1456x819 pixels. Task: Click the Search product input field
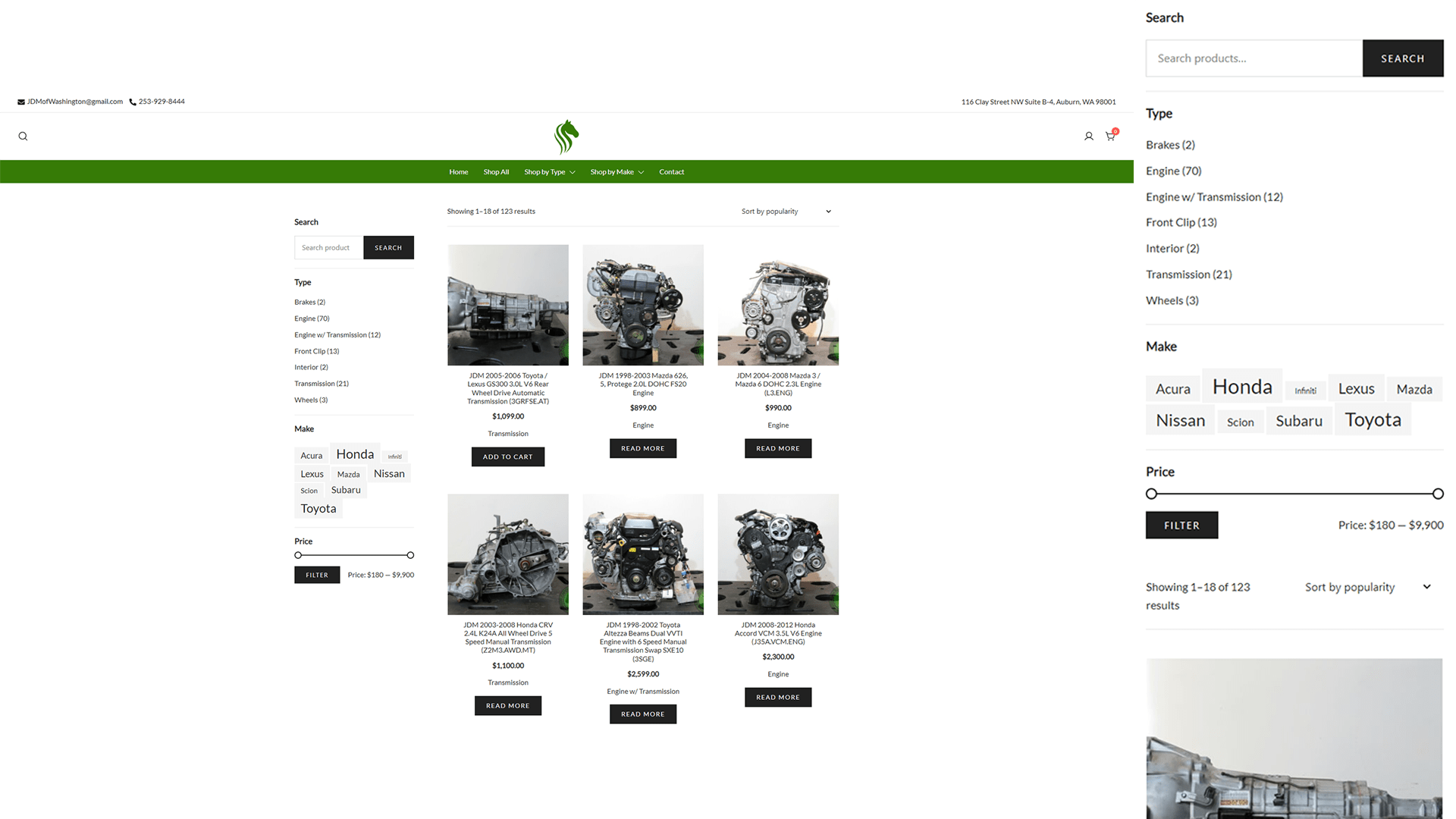pos(328,248)
